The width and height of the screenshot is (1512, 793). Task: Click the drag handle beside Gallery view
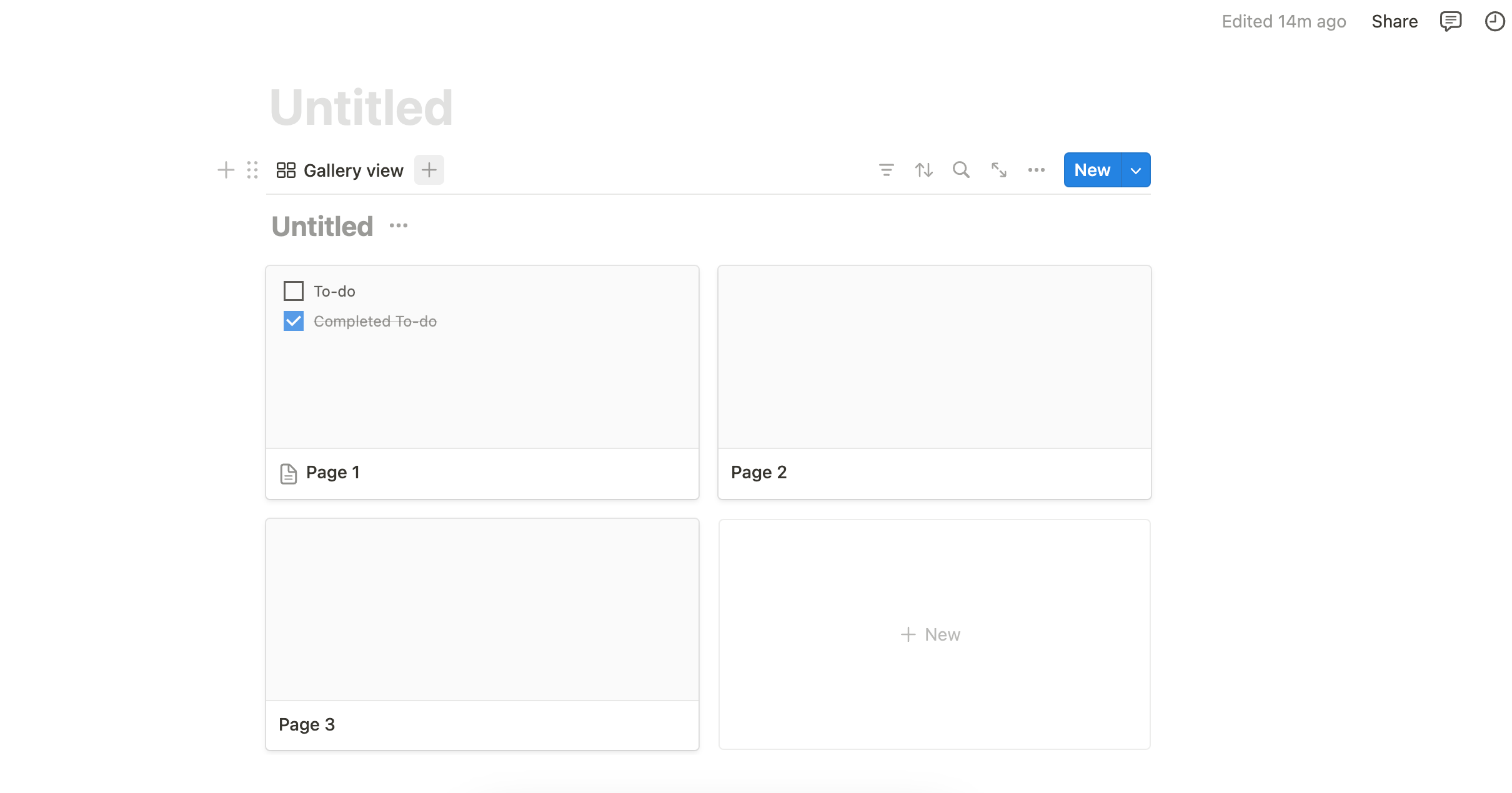point(252,170)
